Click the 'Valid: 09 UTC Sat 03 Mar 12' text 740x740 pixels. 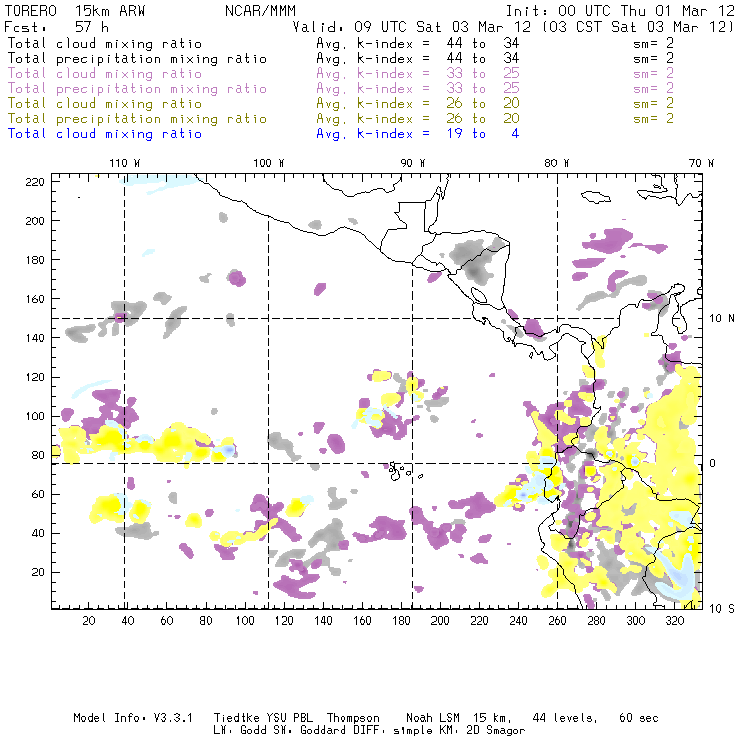coord(412,27)
